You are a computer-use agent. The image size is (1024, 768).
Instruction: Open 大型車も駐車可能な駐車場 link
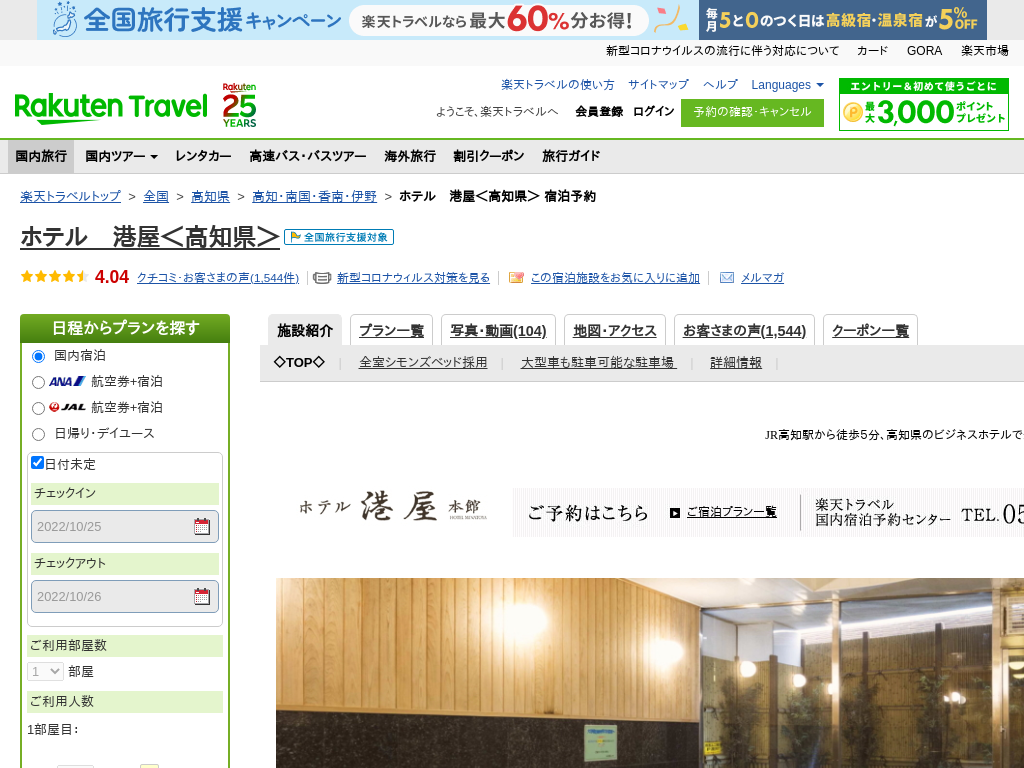tap(598, 362)
